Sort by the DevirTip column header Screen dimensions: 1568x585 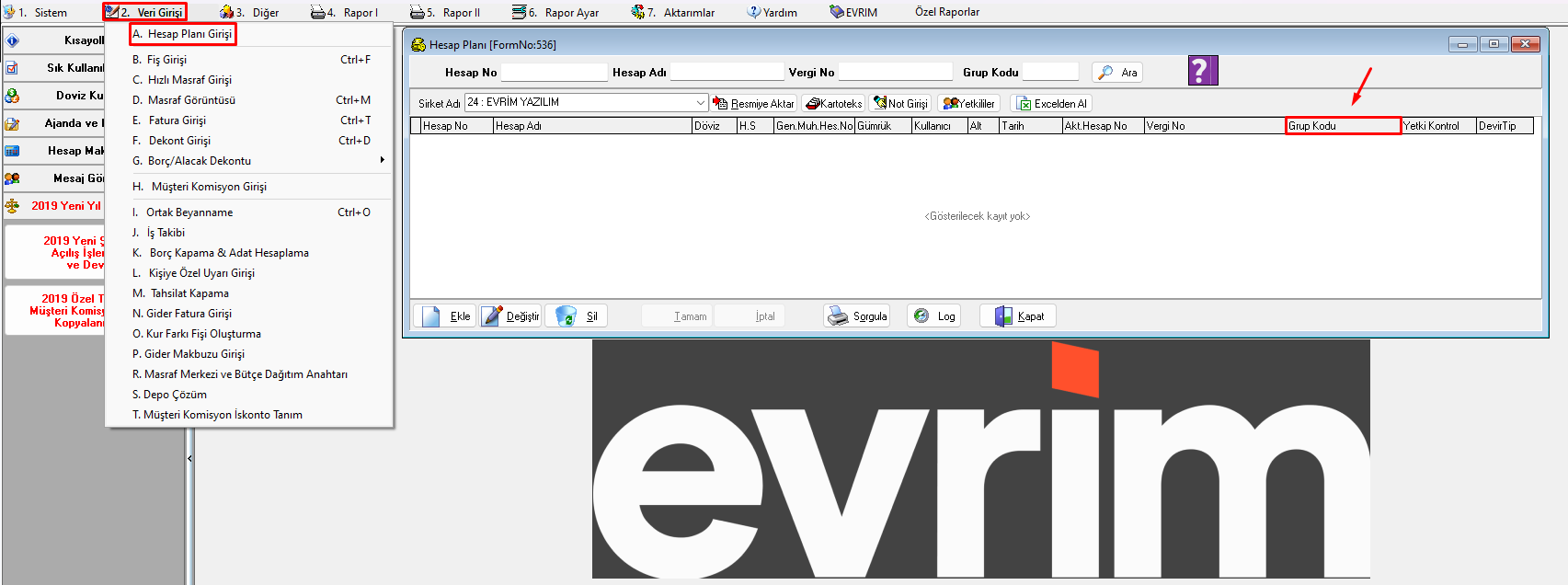[x=1505, y=126]
